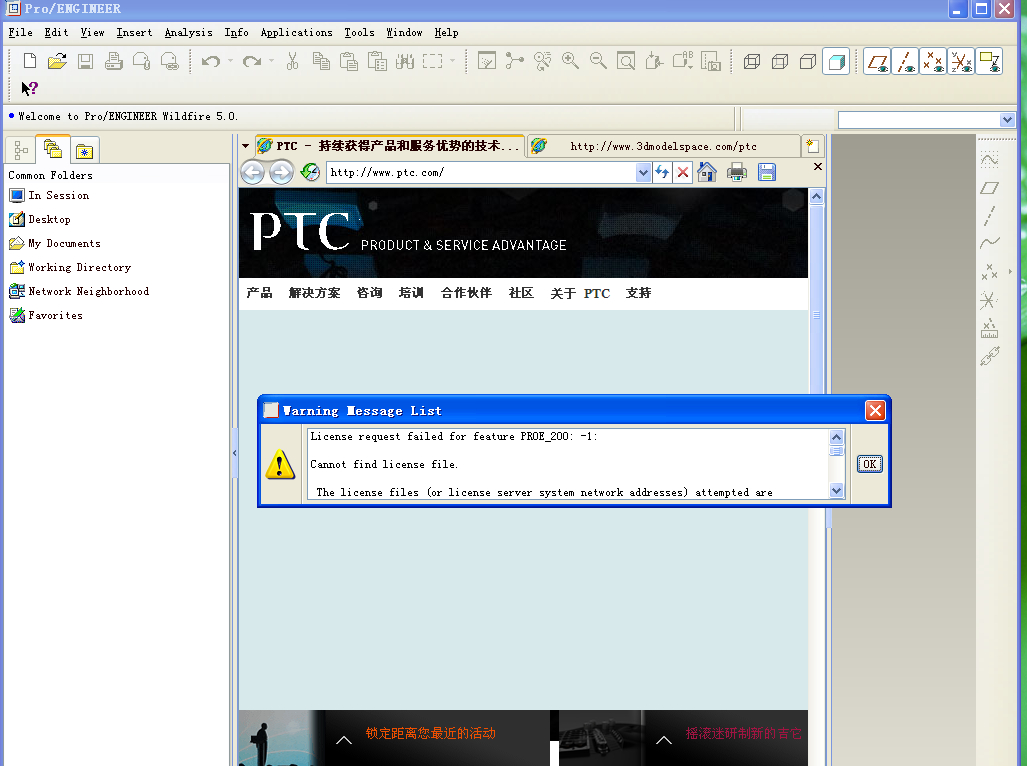Screen dimensions: 1027x766
Task: Select In Session folder
Action: click(49, 195)
